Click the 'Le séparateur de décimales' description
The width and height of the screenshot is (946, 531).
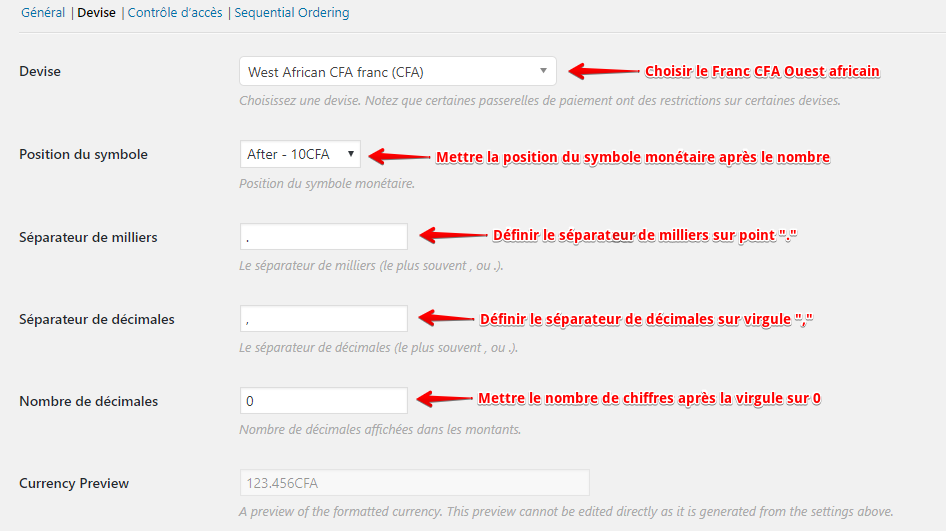pos(378,348)
